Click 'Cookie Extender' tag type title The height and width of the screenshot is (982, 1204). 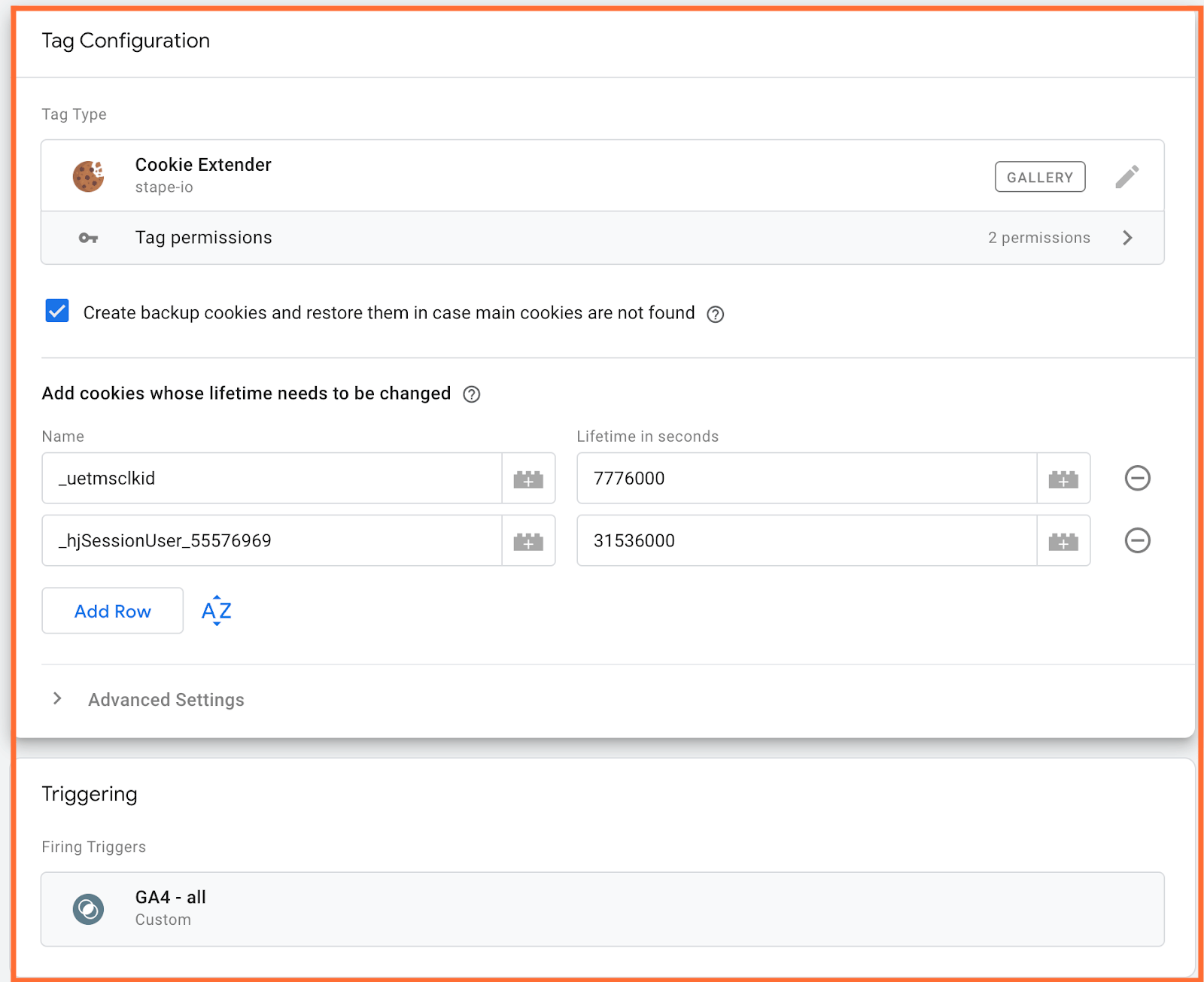point(203,165)
